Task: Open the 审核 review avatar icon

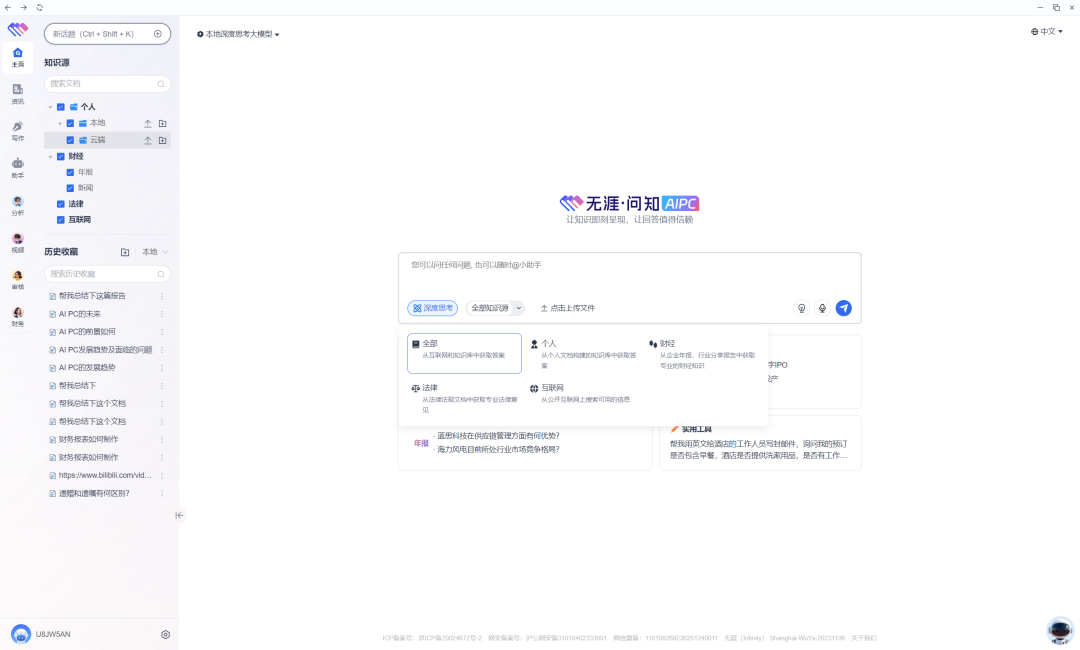Action: tap(18, 280)
